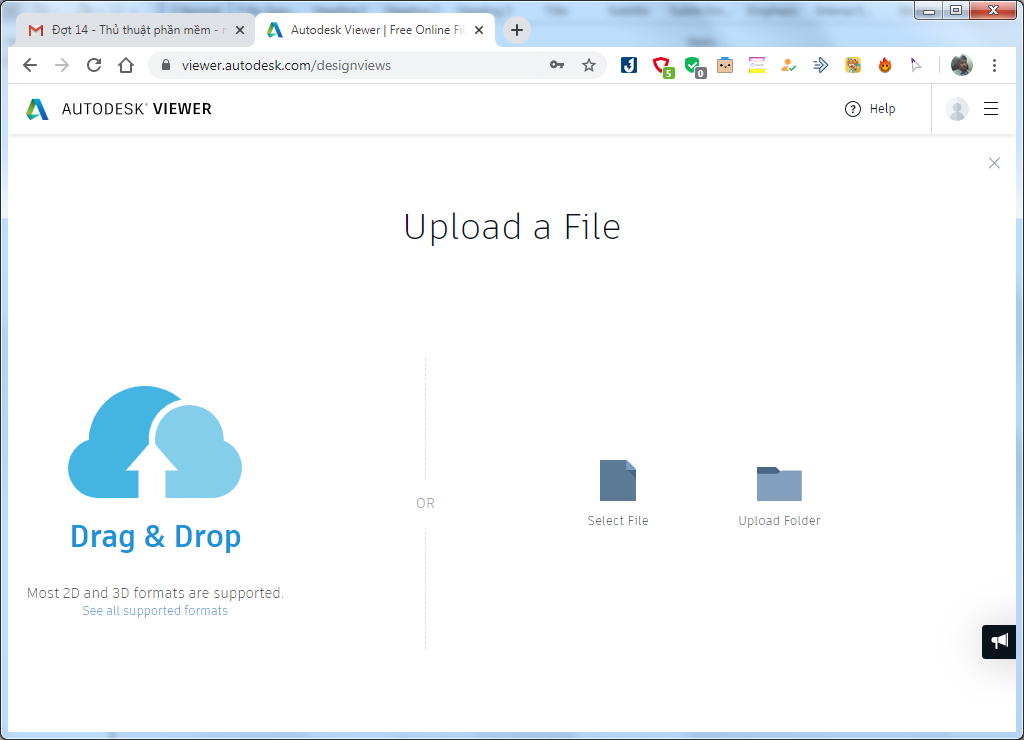Open the megaphone feedback widget
Viewport: 1024px width, 740px height.
tap(999, 641)
